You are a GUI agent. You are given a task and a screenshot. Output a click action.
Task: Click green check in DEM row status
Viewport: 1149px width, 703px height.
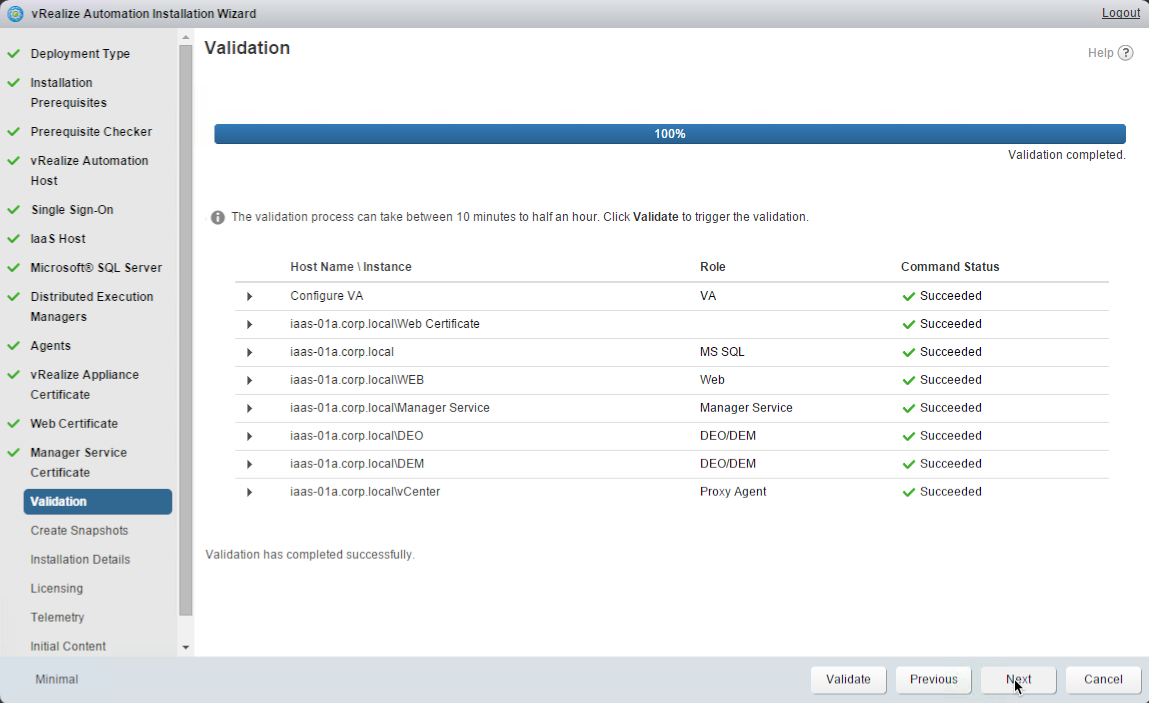click(x=909, y=463)
